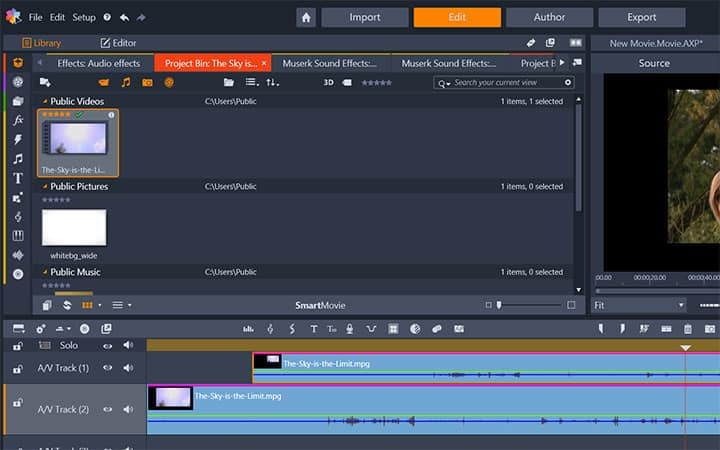
Task: Go to the Author workspace
Action: pyautogui.click(x=549, y=17)
